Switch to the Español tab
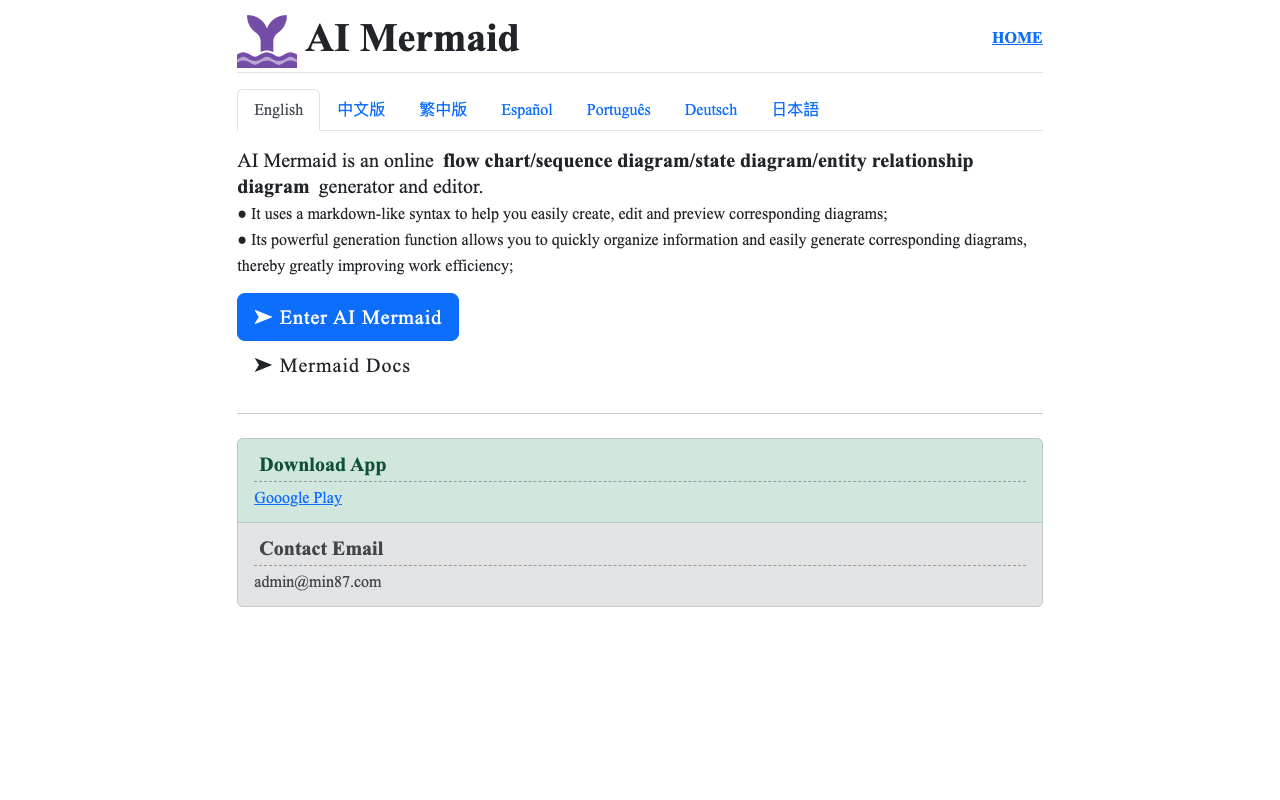This screenshot has height=800, width=1280. tap(527, 110)
